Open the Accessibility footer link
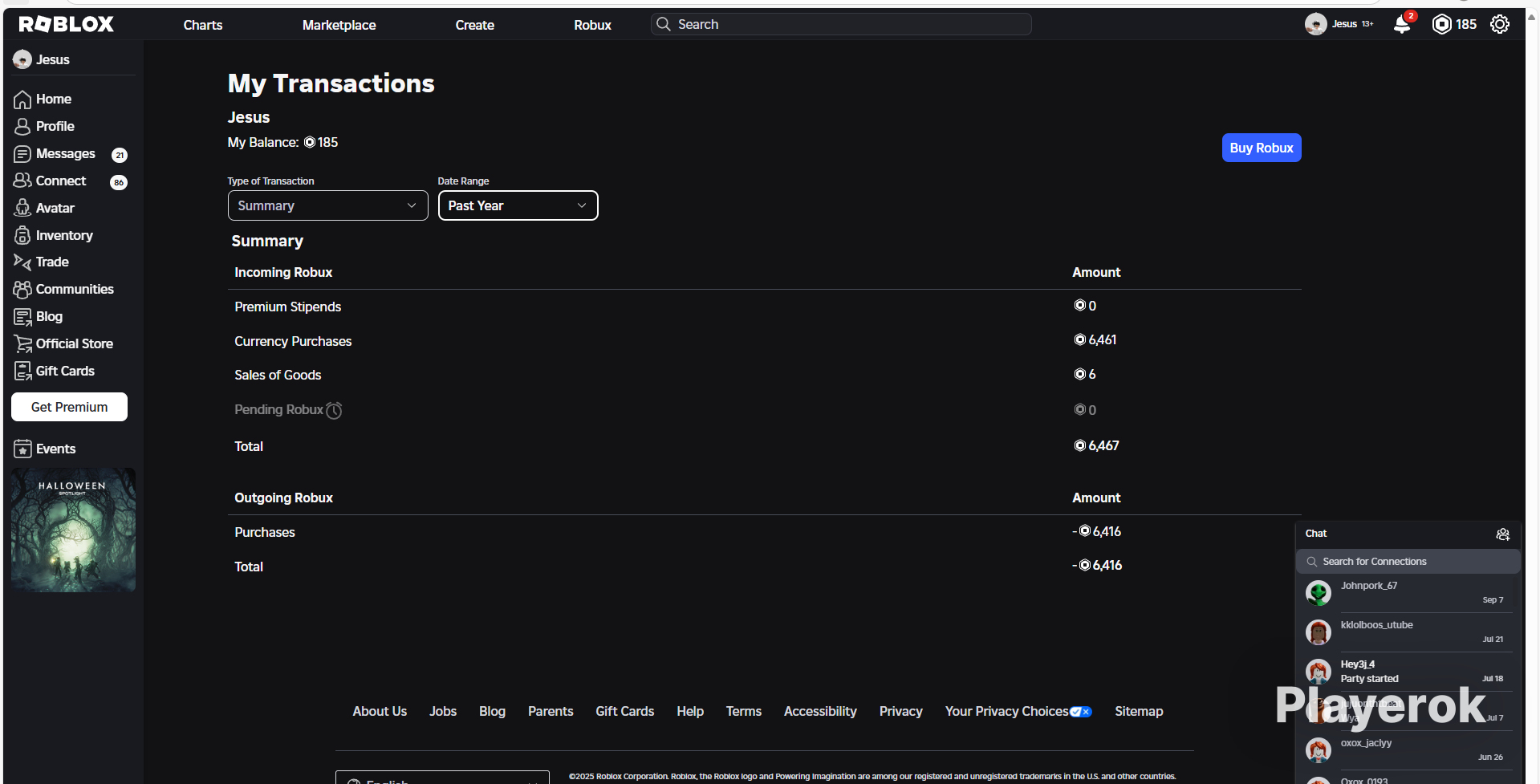1540x784 pixels. pos(820,711)
